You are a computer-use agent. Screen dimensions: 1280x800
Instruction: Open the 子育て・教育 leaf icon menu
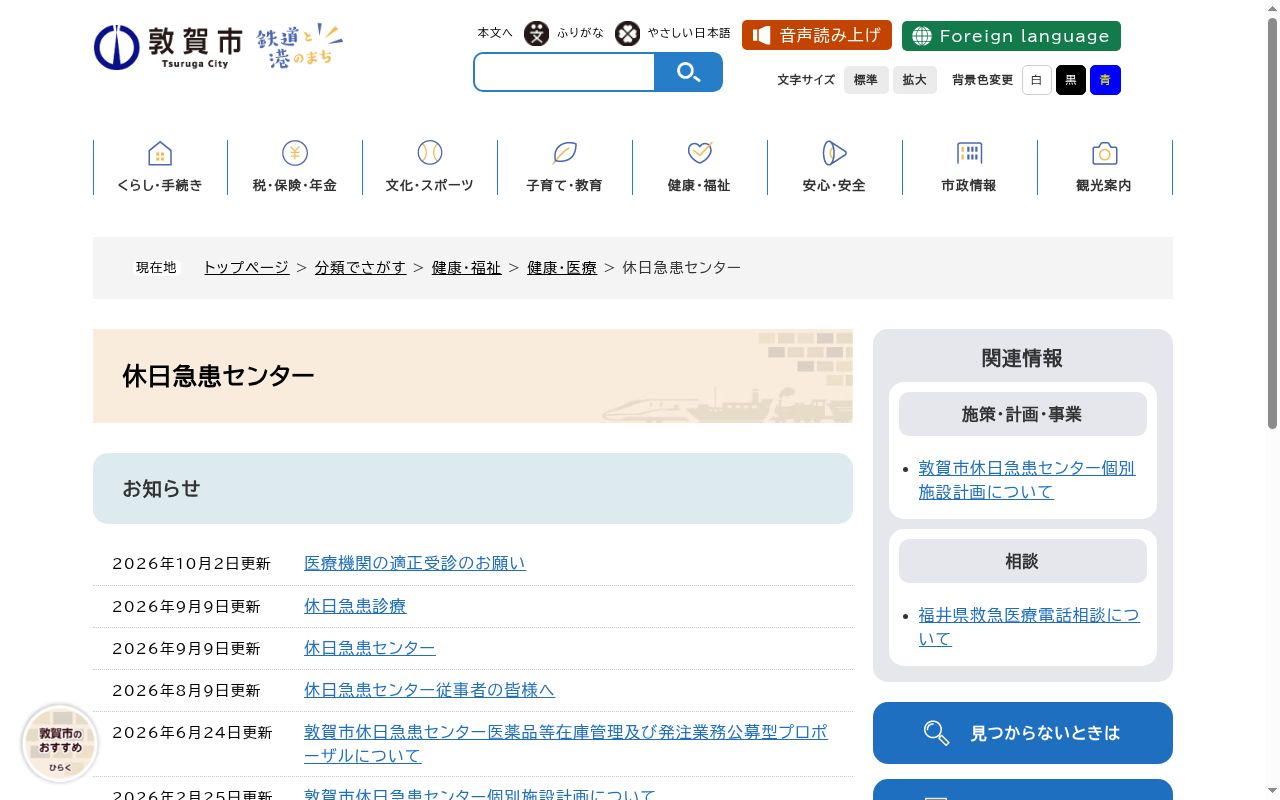[x=565, y=167]
